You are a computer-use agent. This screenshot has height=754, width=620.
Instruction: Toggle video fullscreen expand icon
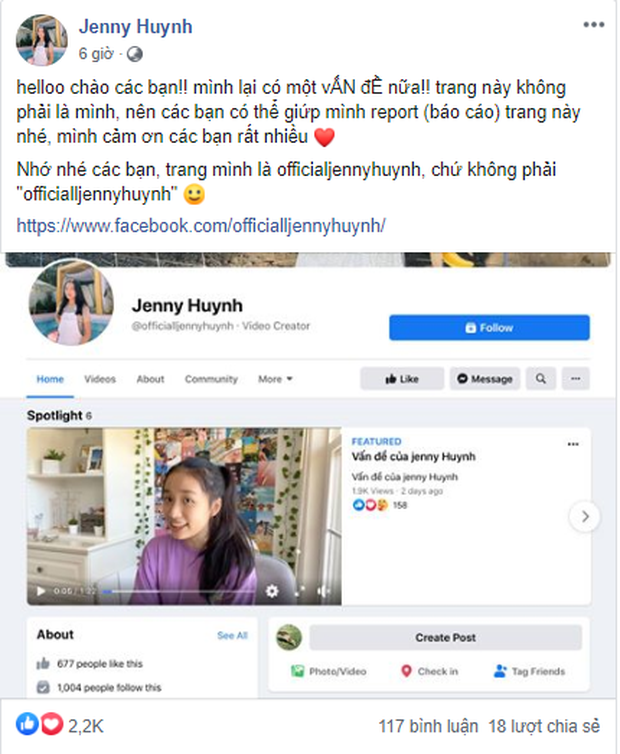tap(299, 591)
